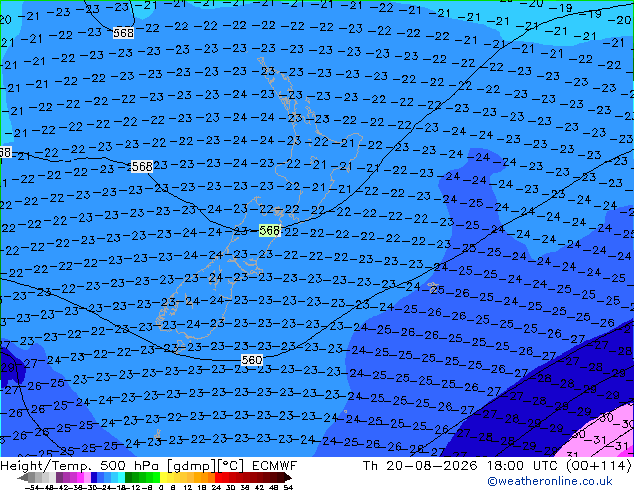Click the dark red right arrow of the legend
This screenshot has width=634, height=490.
[x=288, y=477]
